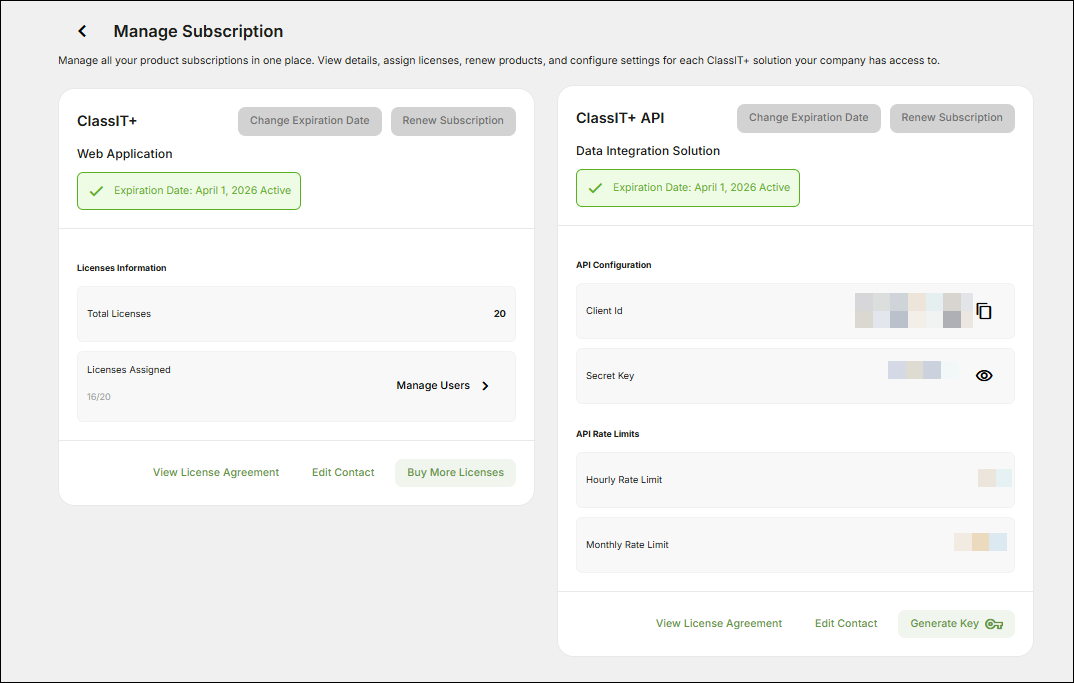The height and width of the screenshot is (683, 1074).
Task: Click the checkmark on ClassIT+ API expiration badge
Action: (x=596, y=188)
